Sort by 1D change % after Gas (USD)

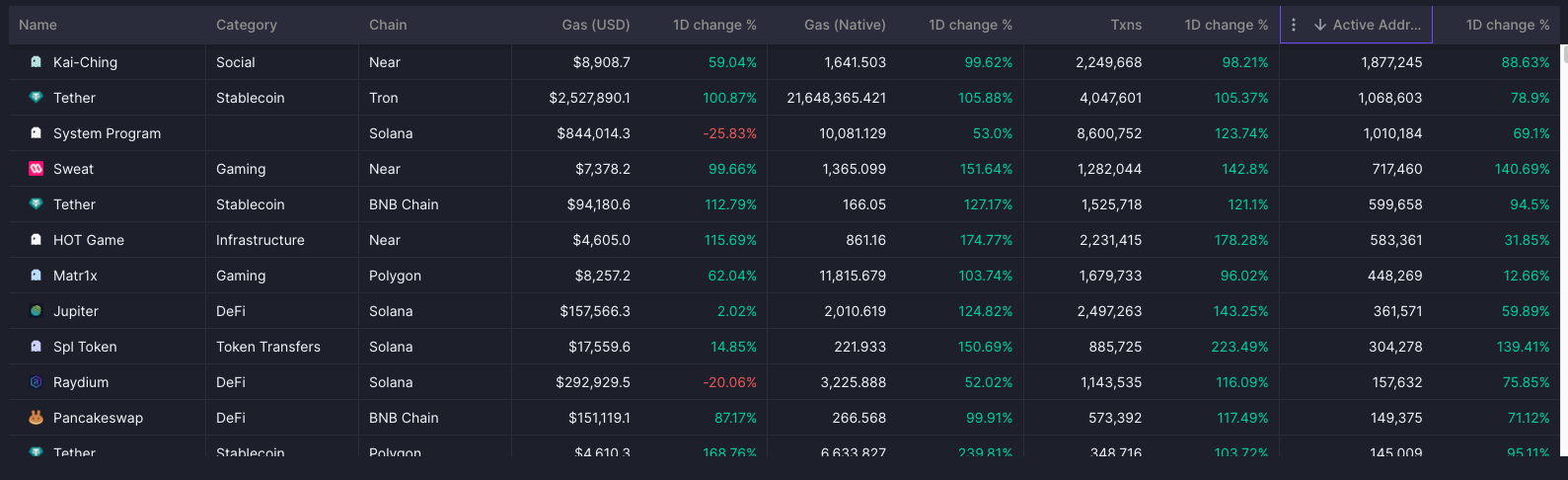(714, 25)
